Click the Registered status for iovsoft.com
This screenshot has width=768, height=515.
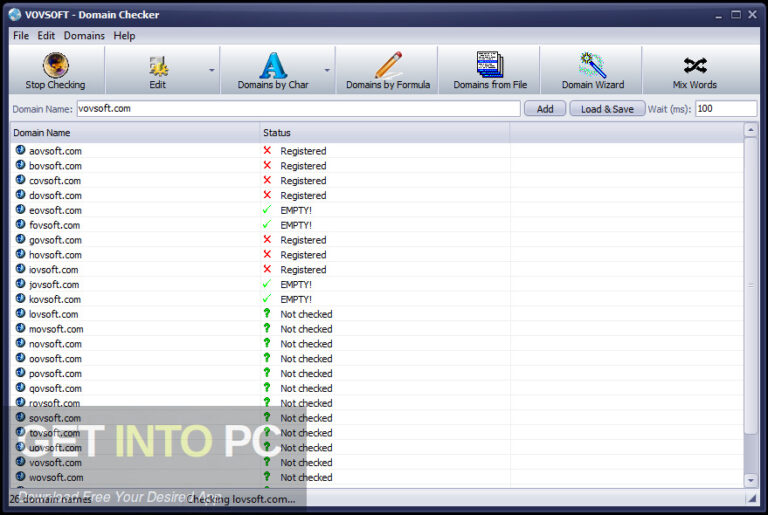click(x=303, y=270)
